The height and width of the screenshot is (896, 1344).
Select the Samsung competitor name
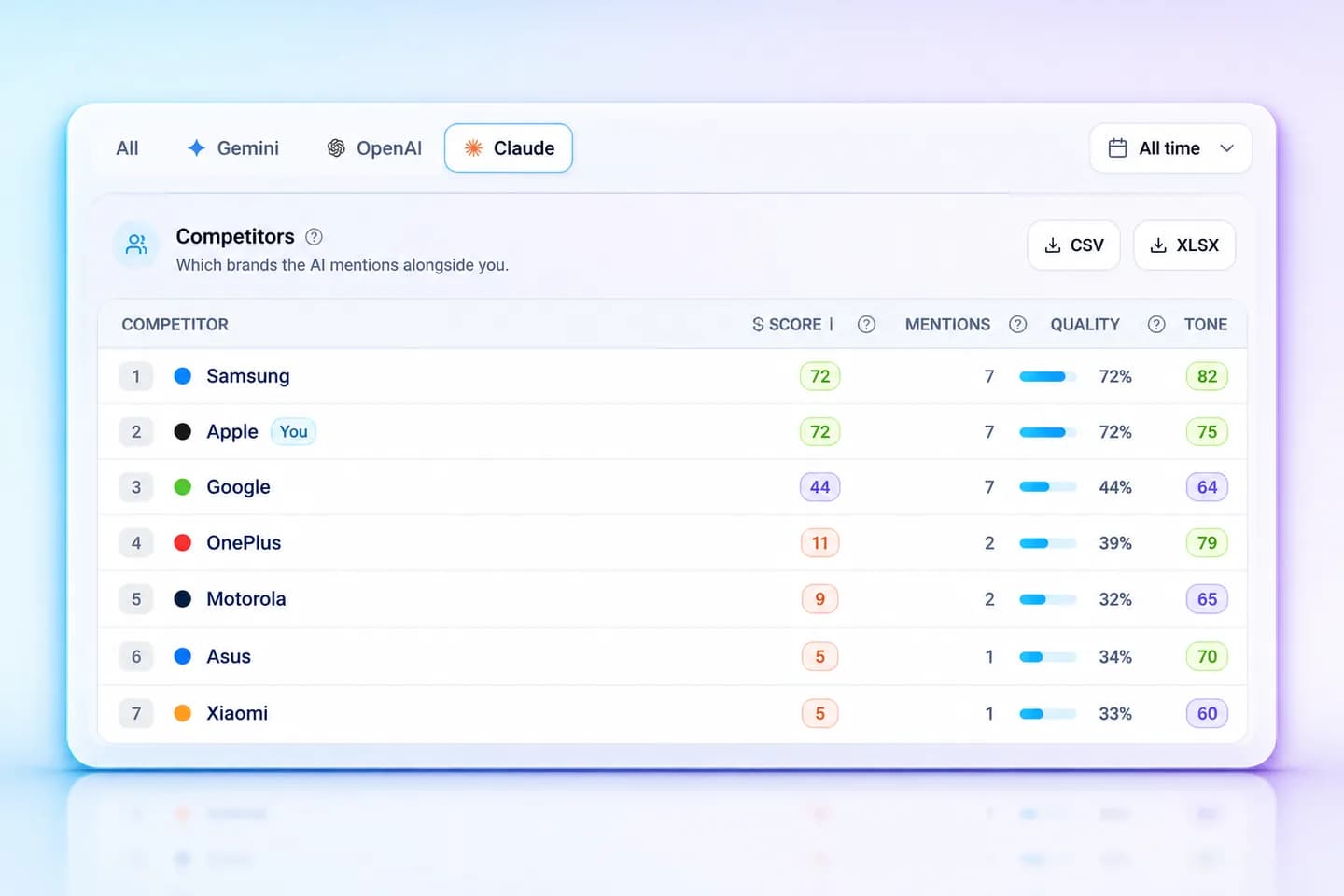pyautogui.click(x=248, y=376)
